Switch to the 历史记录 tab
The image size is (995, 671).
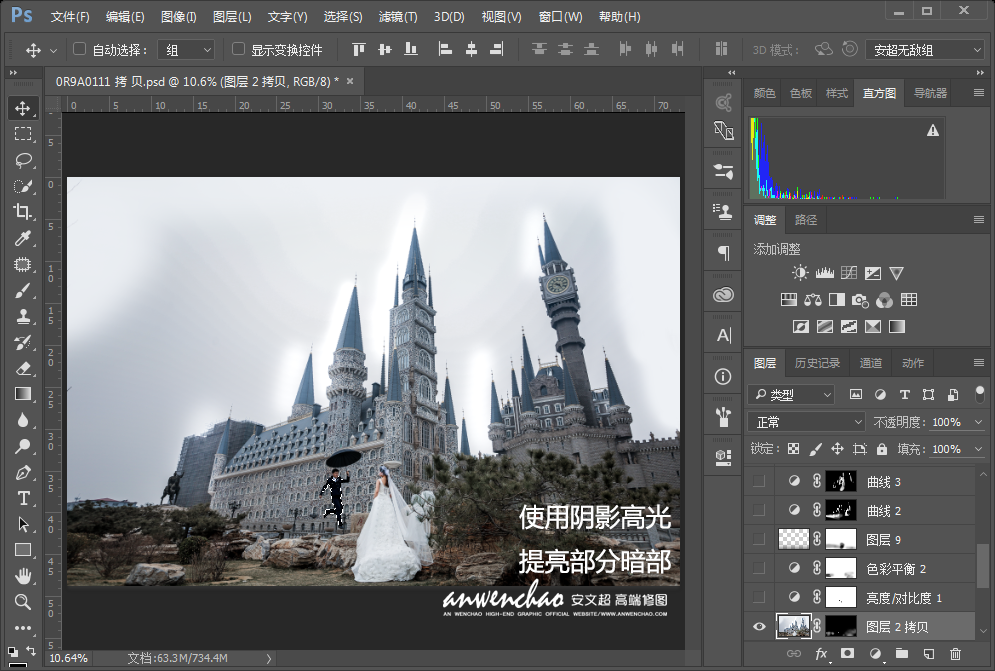point(817,362)
